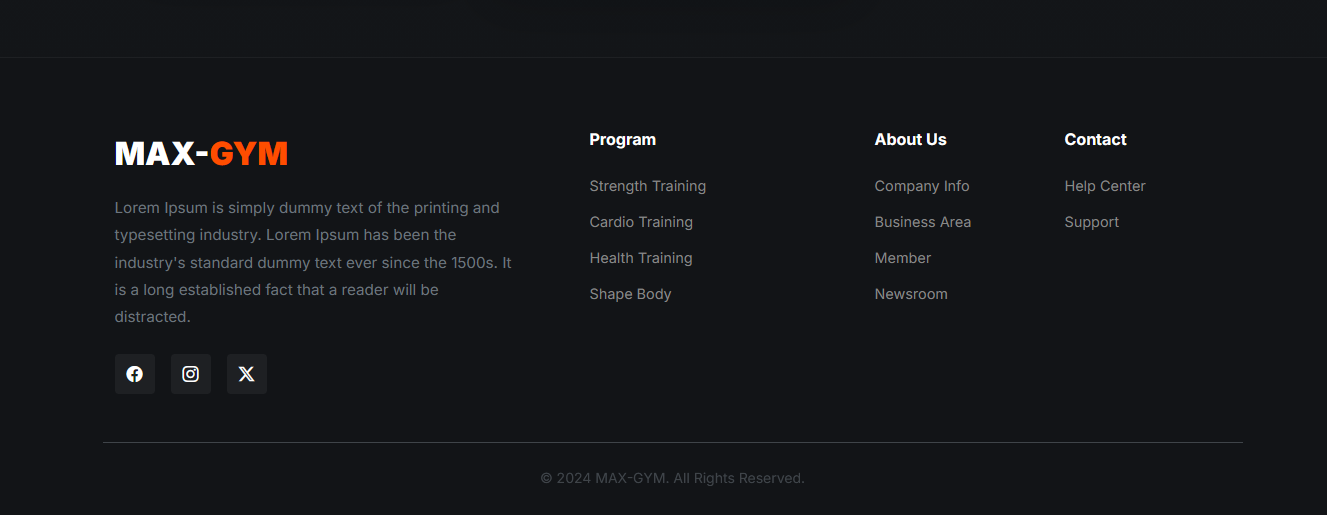Click the Support link under Contact
This screenshot has width=1327, height=515.
tap(1091, 222)
